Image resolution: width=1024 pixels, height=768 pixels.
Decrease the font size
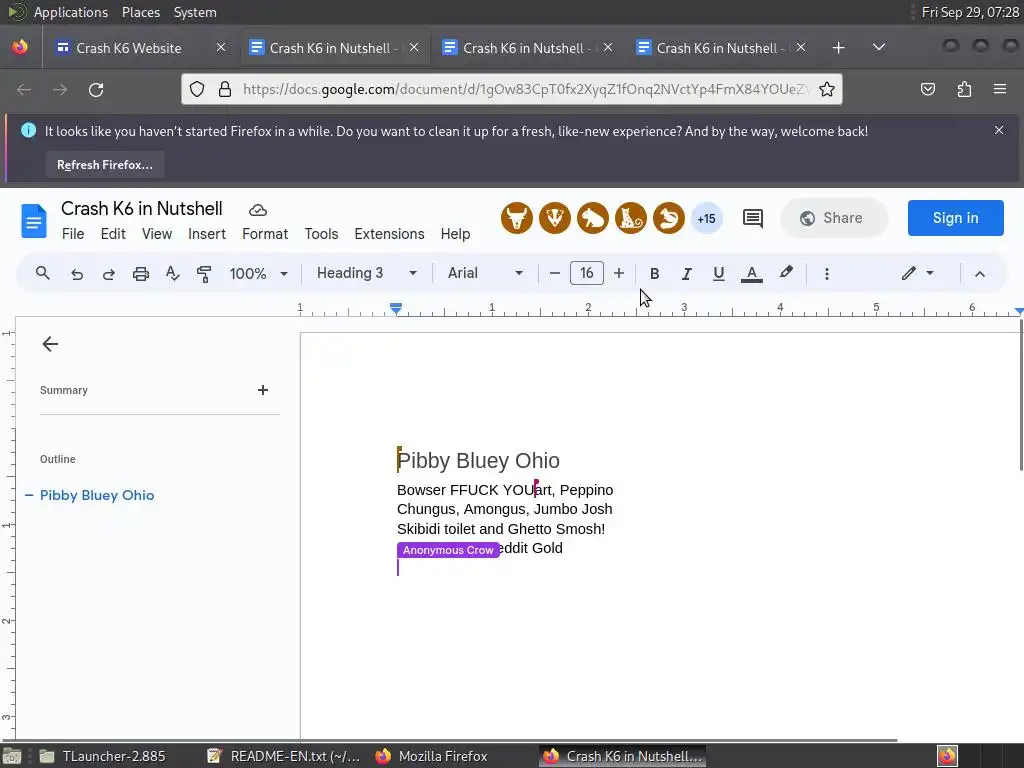tap(554, 273)
